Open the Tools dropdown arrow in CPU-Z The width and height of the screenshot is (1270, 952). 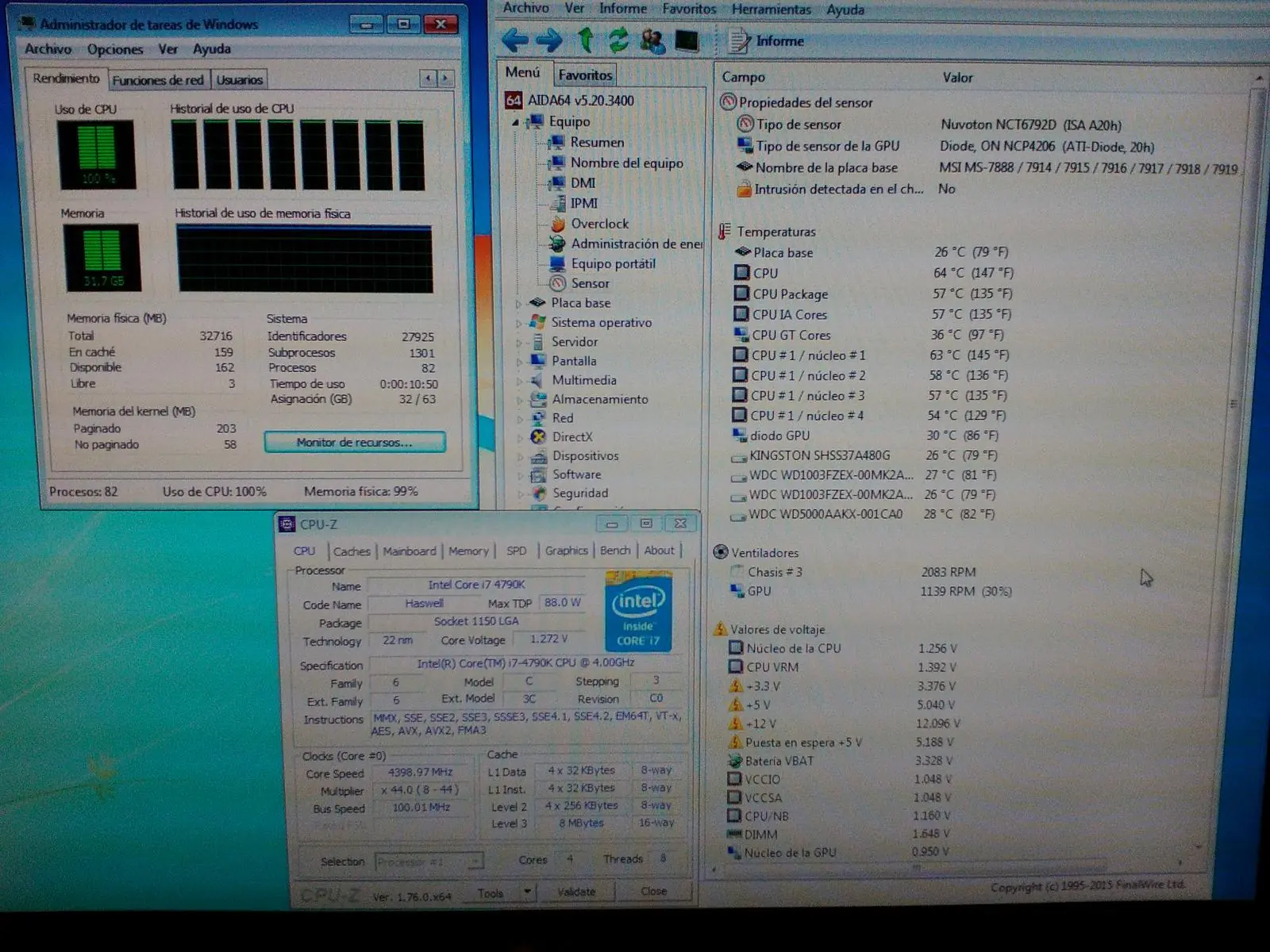pos(527,892)
